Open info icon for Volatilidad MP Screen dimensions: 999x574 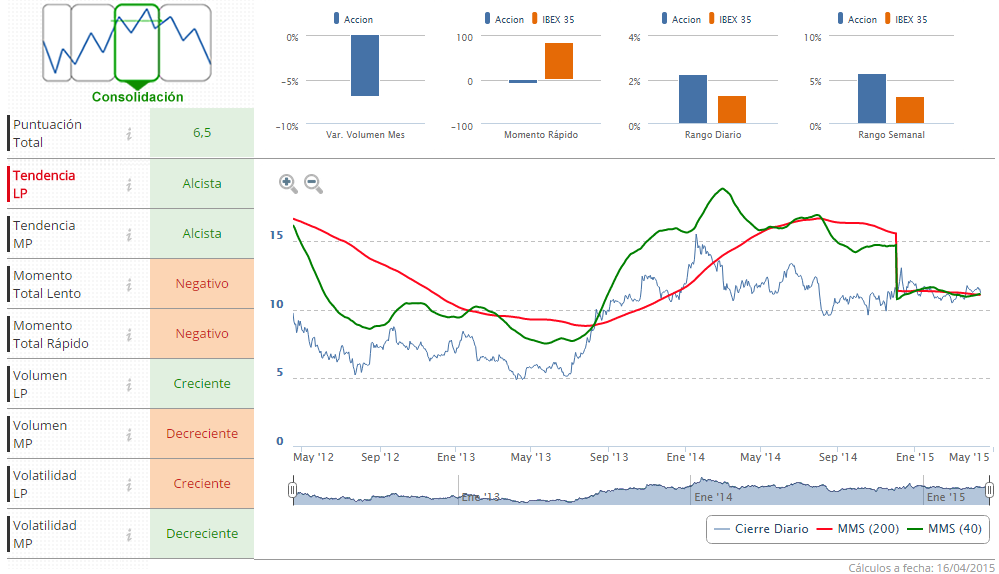(x=129, y=534)
